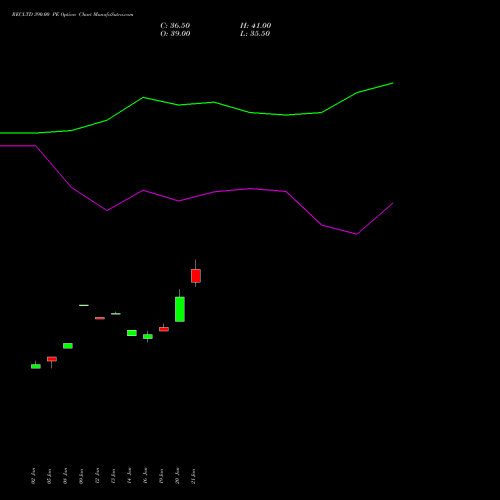The height and width of the screenshot is (500, 500).
Task: Select the green candle for 08 Jan
Action: click(x=68, y=346)
